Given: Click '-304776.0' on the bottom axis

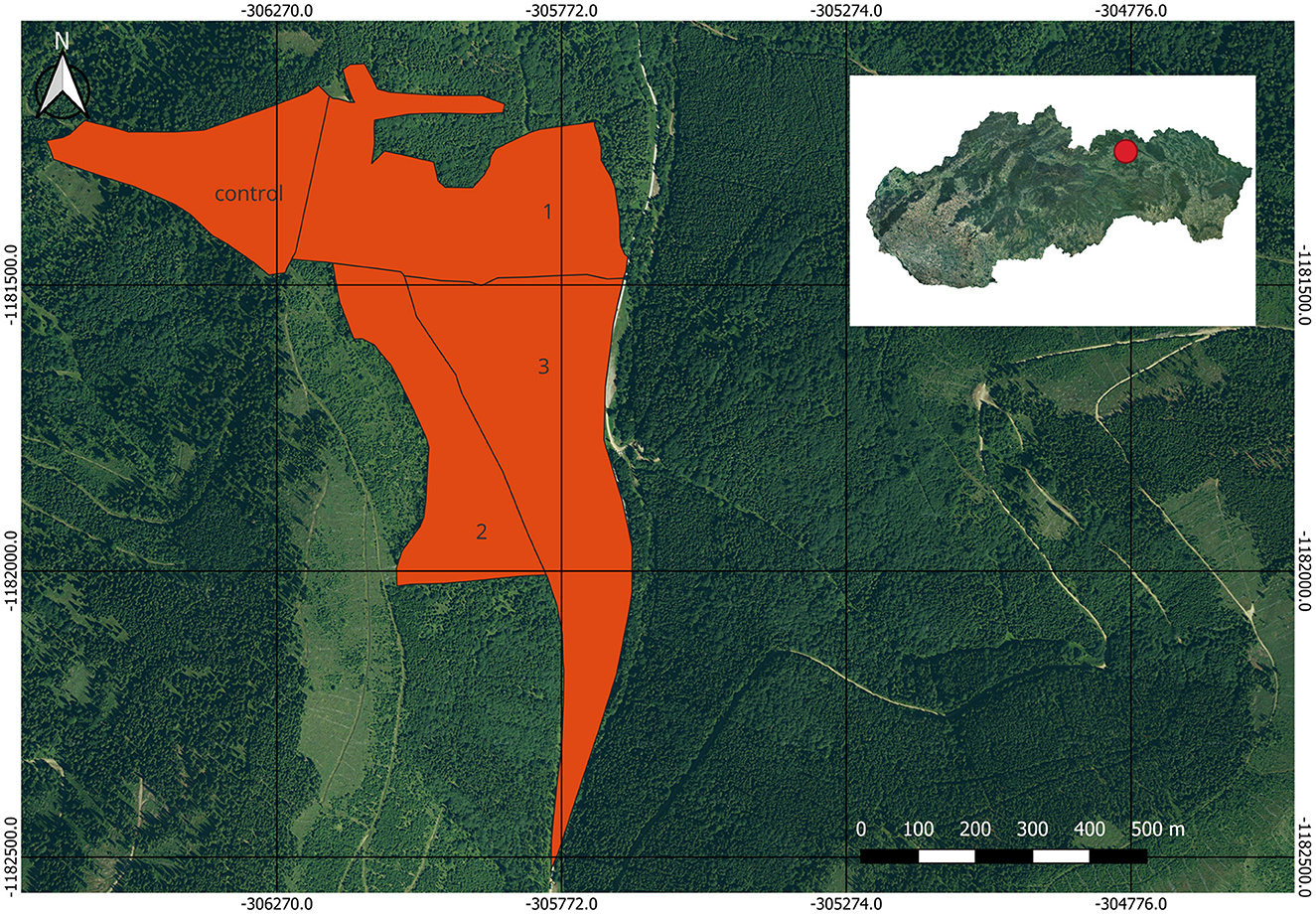Looking at the screenshot, I should coord(1131,903).
